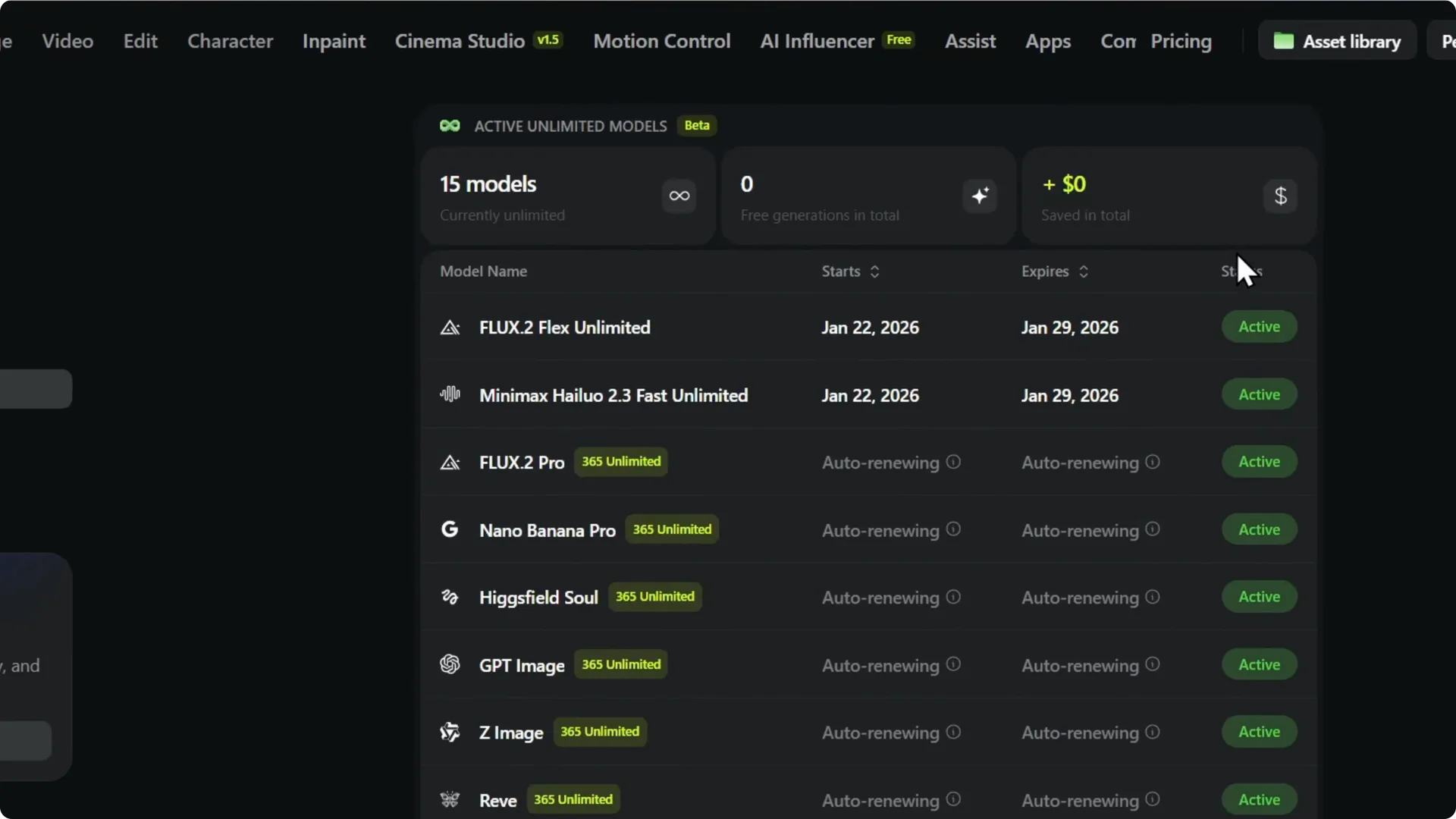Toggle Active status for FLUX.2 Flex Unlimited

(x=1258, y=327)
